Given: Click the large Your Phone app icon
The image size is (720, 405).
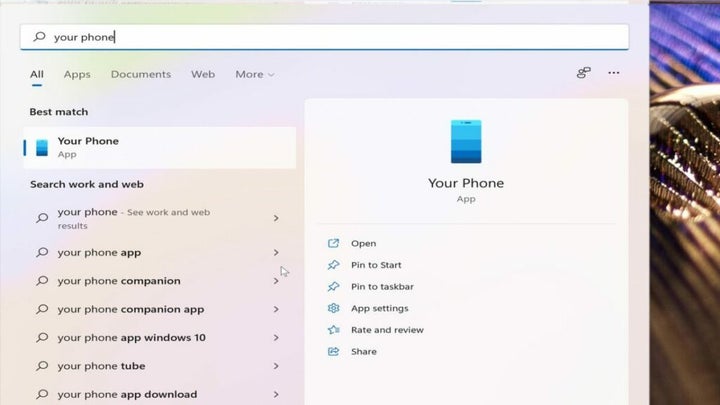Looking at the screenshot, I should tap(465, 141).
